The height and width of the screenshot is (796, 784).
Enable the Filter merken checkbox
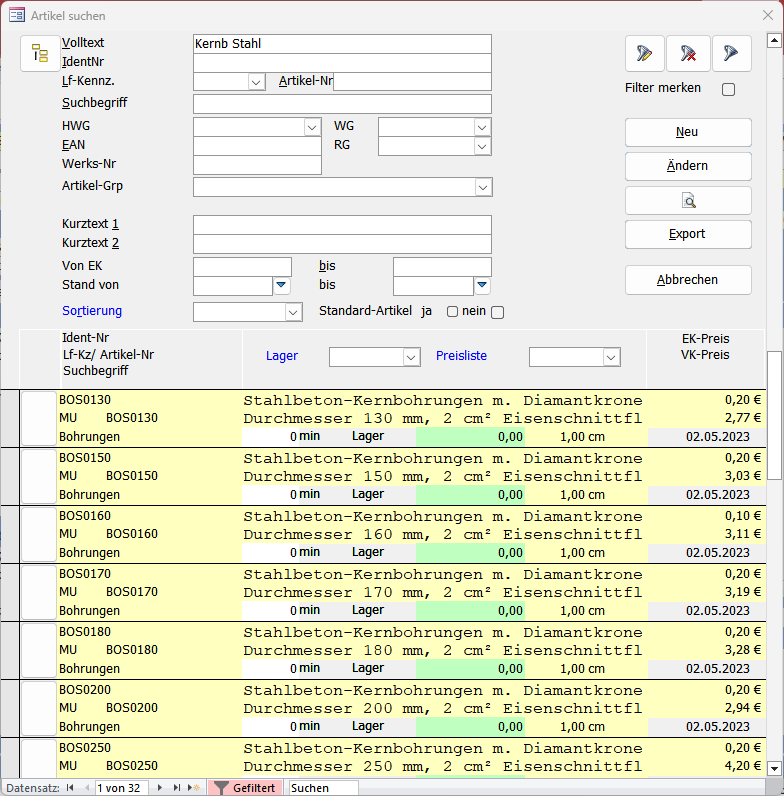pos(728,89)
